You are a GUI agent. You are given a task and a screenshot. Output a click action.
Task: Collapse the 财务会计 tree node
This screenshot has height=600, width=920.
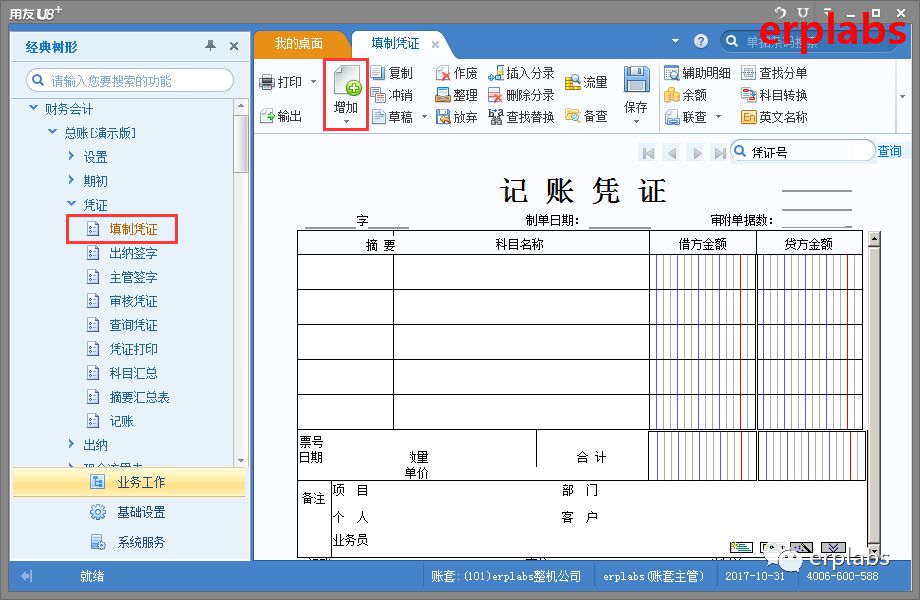point(33,108)
